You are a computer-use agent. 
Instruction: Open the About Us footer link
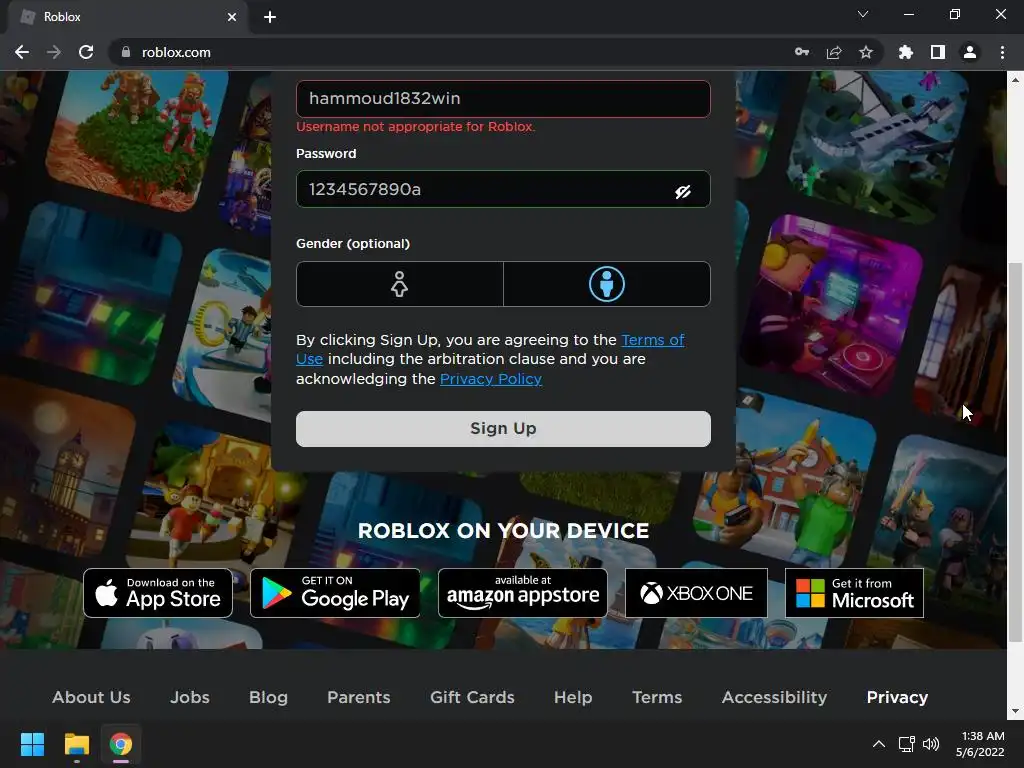91,697
